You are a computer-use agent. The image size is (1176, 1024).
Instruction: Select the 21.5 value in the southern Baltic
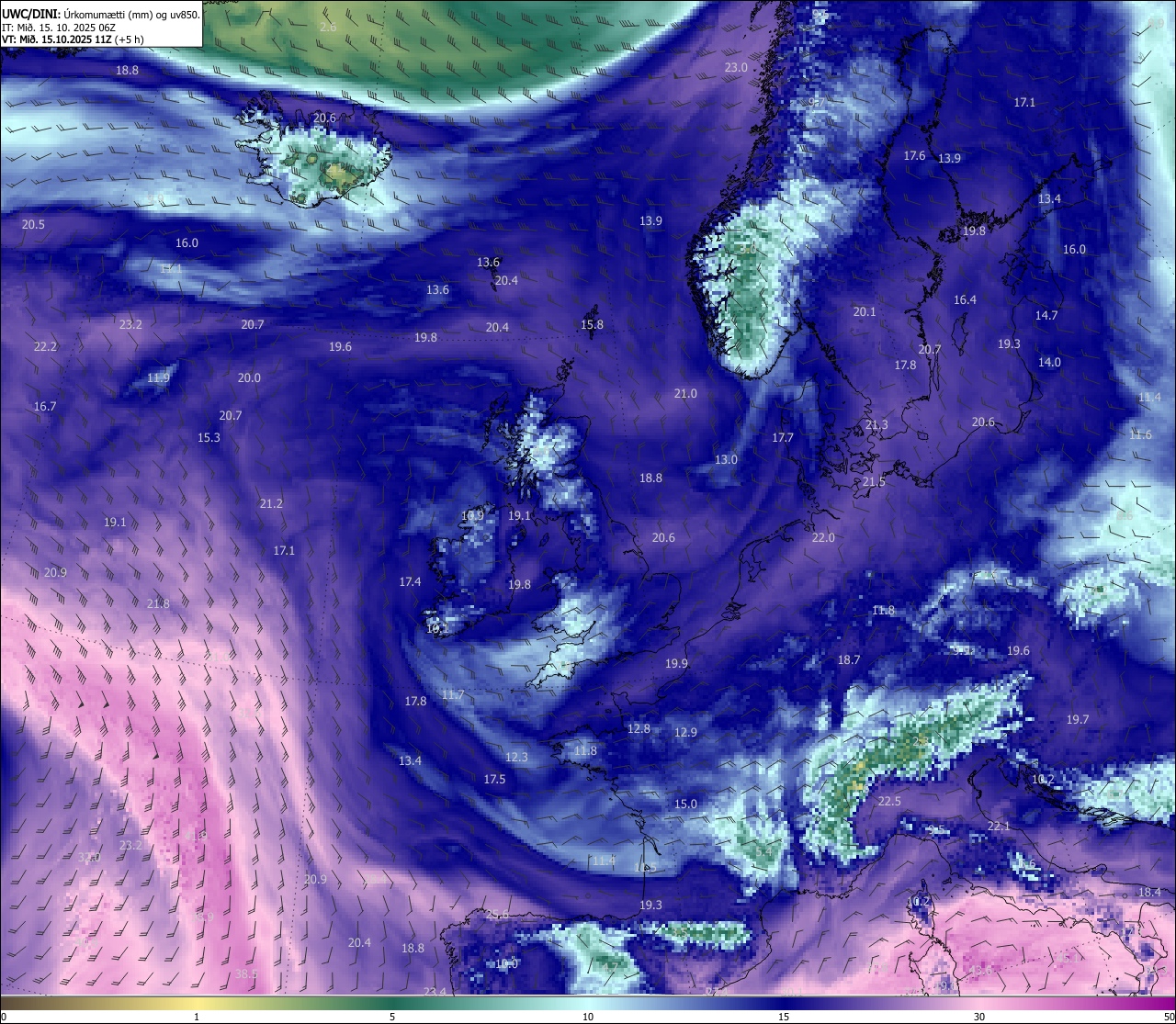coord(874,483)
